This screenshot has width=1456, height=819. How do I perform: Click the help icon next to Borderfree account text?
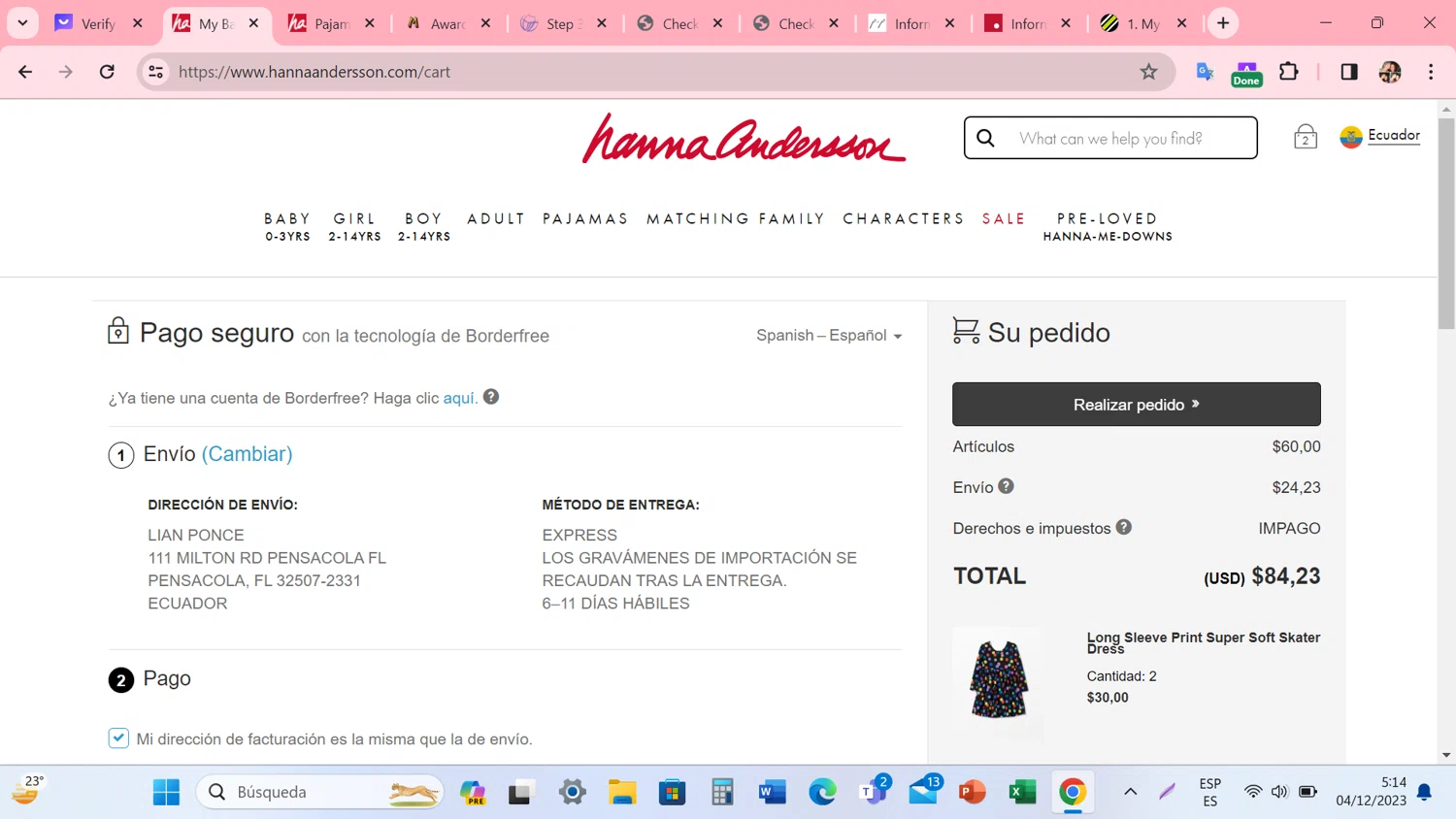[491, 397]
